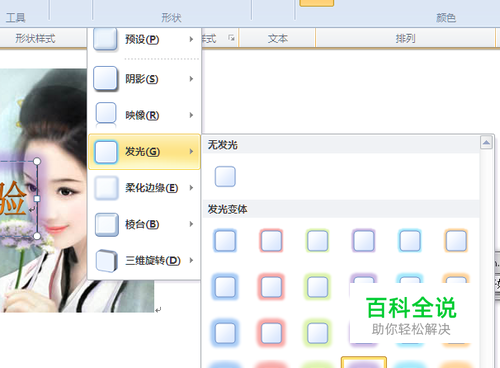
Task: Open the 阴影(S) shadow submenu
Action: click(x=144, y=79)
